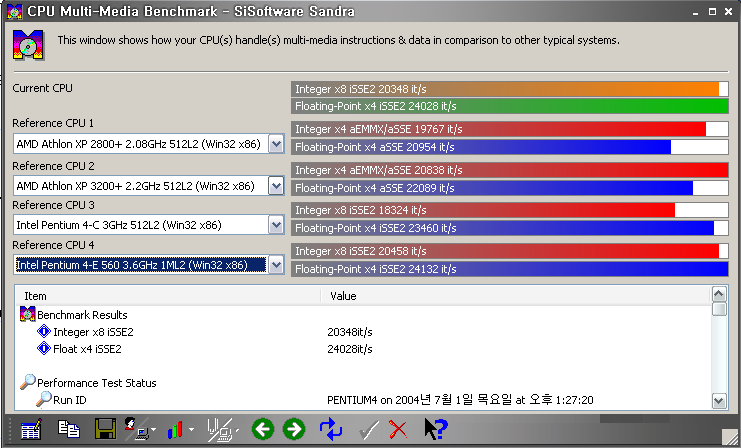The image size is (741, 448).
Task: Click the highlighted Pentium 4-E 560 combo box
Action: point(149,265)
